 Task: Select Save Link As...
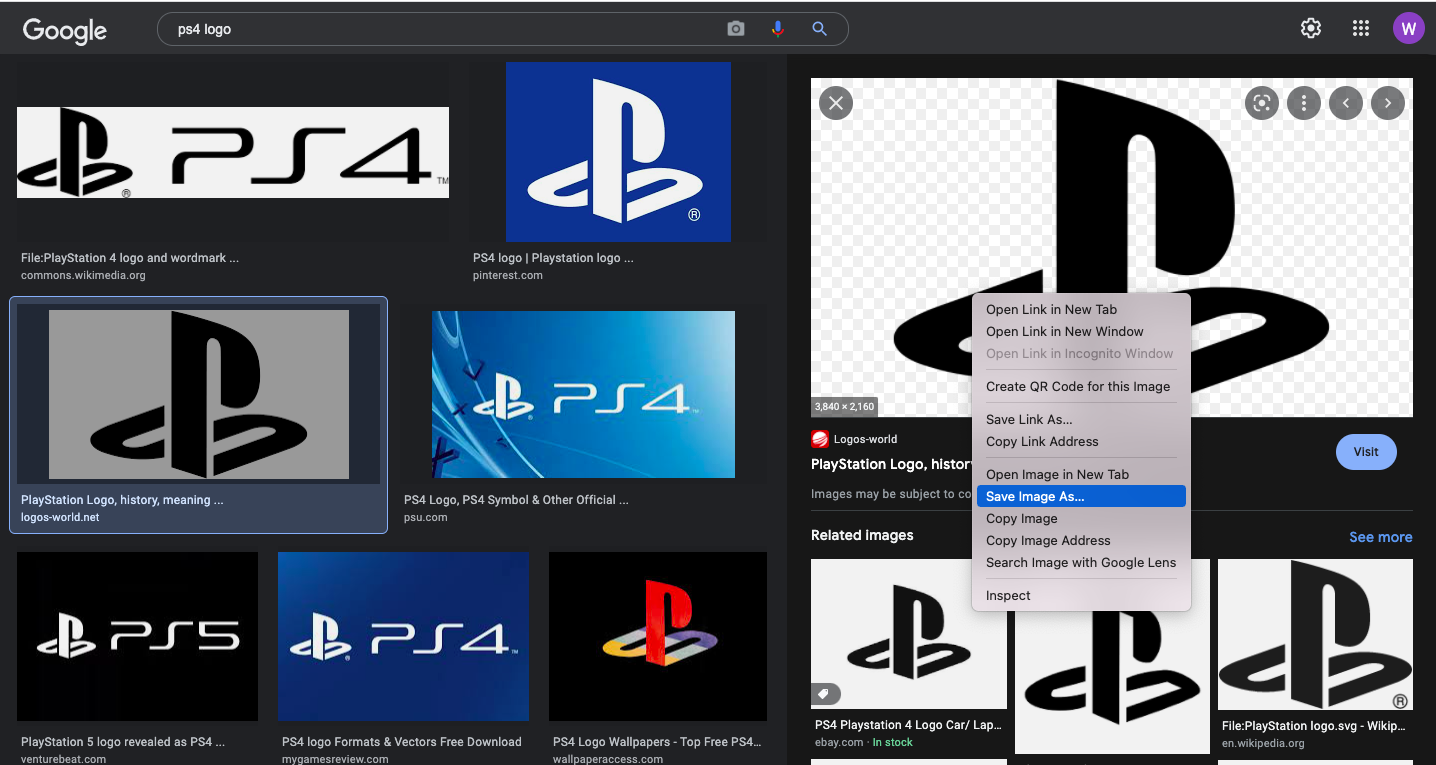(x=1081, y=420)
